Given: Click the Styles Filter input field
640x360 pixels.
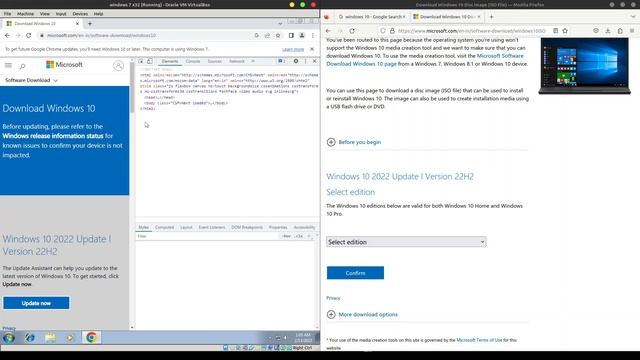Looking at the screenshot, I should coord(207,236).
